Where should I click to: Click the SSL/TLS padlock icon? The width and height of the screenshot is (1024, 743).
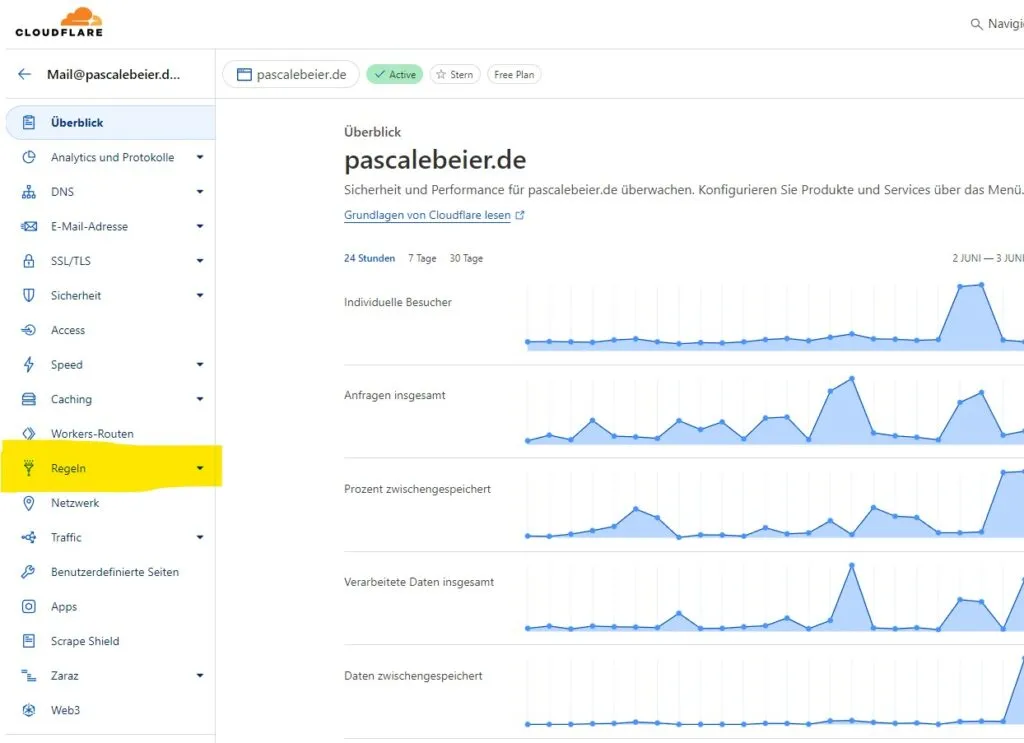coord(29,261)
